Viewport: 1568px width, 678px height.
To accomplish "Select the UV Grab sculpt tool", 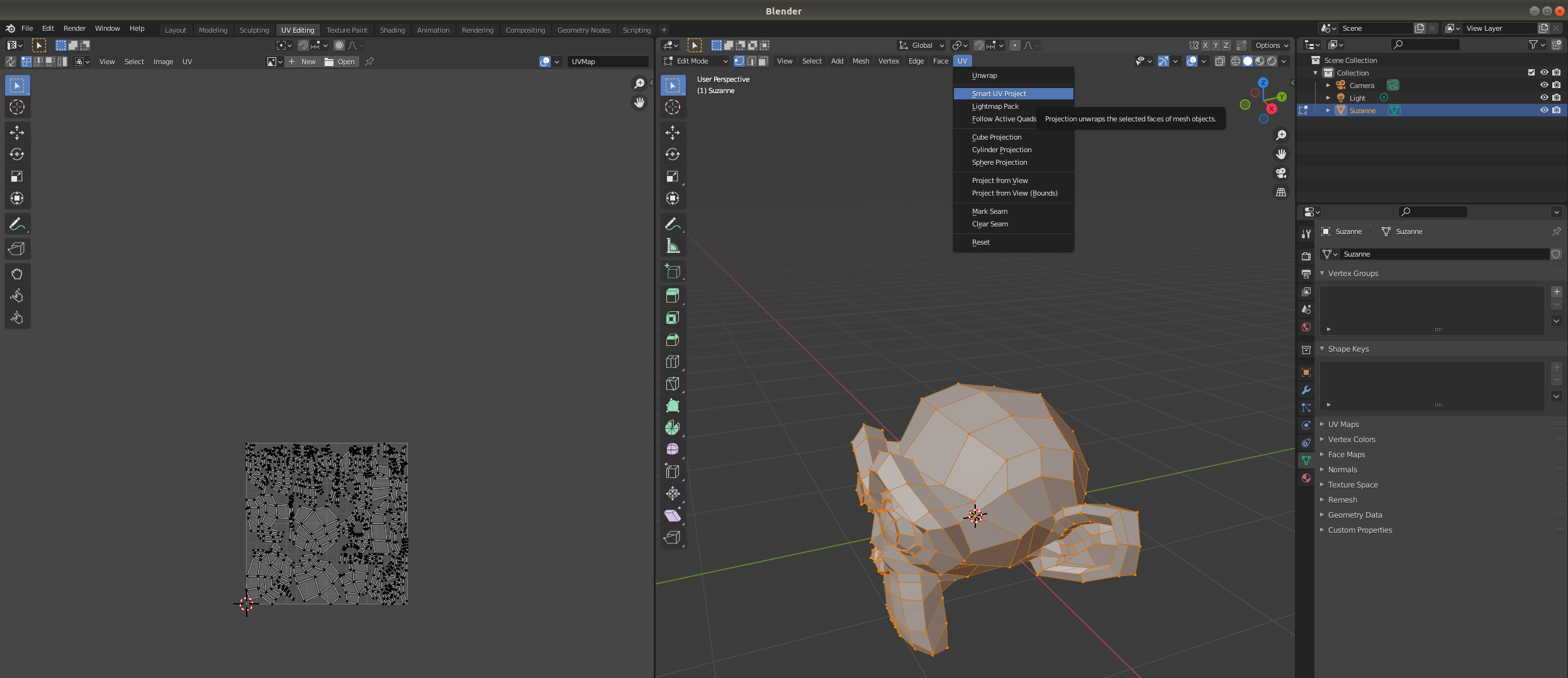I will click(x=17, y=274).
